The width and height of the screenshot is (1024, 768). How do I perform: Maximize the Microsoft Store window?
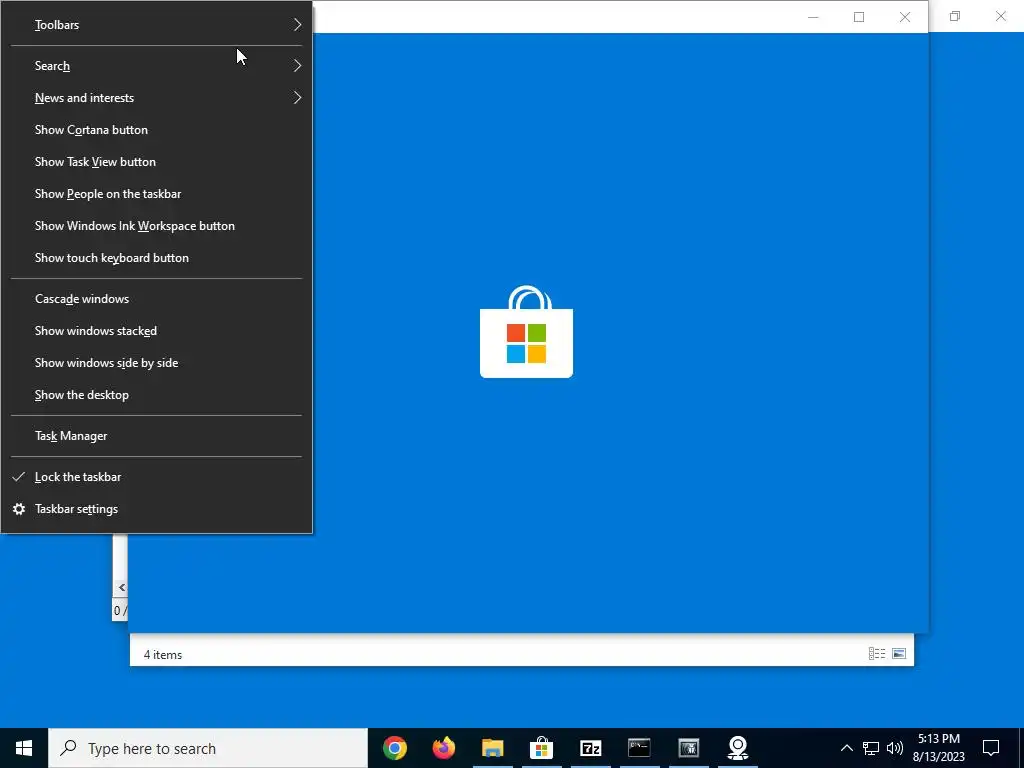click(x=859, y=17)
